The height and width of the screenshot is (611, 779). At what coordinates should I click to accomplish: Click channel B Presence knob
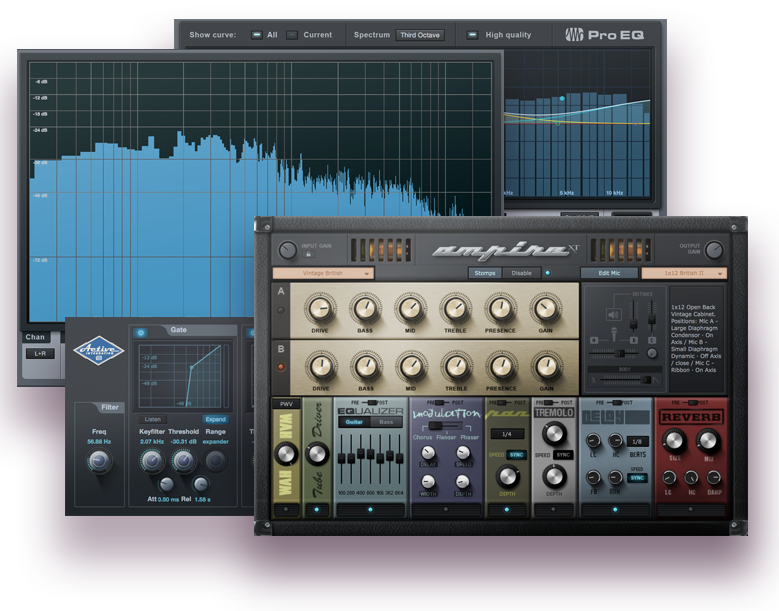click(501, 367)
